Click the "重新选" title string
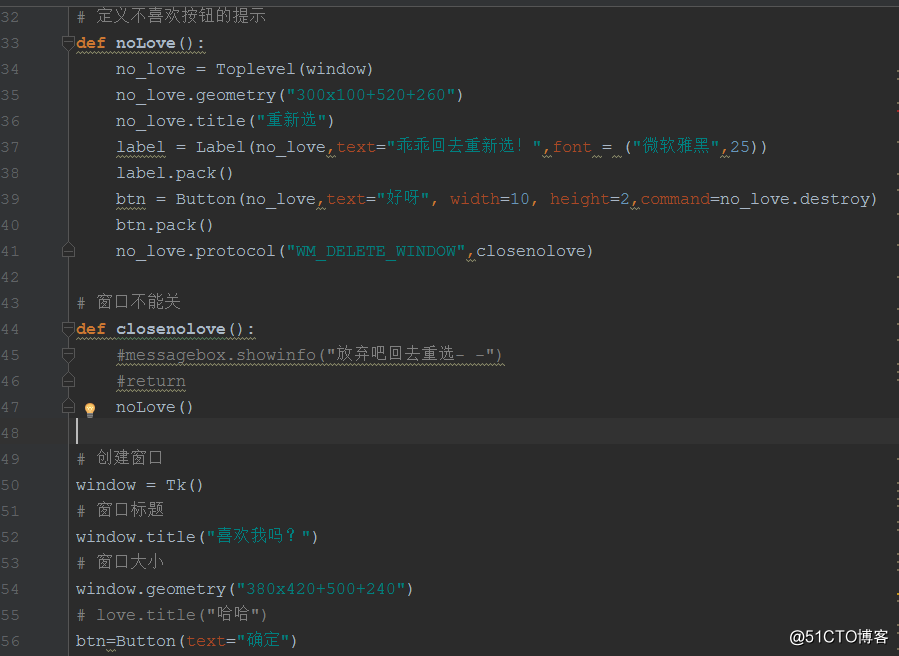This screenshot has width=899, height=656. pyautogui.click(x=291, y=120)
